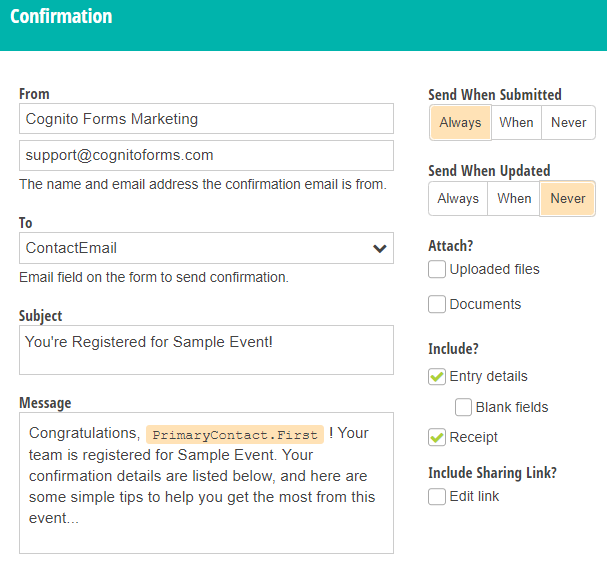
Task: Select the PrimaryContact.First token in Message
Action: (x=235, y=435)
